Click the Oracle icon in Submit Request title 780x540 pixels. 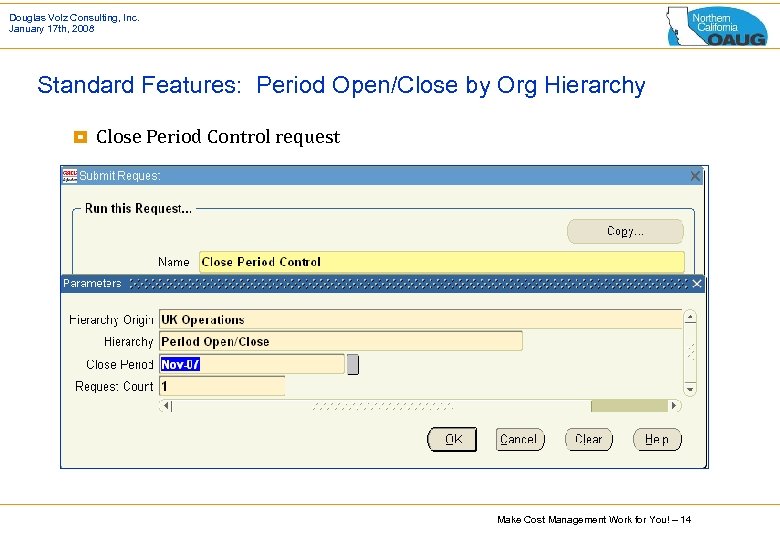point(70,176)
